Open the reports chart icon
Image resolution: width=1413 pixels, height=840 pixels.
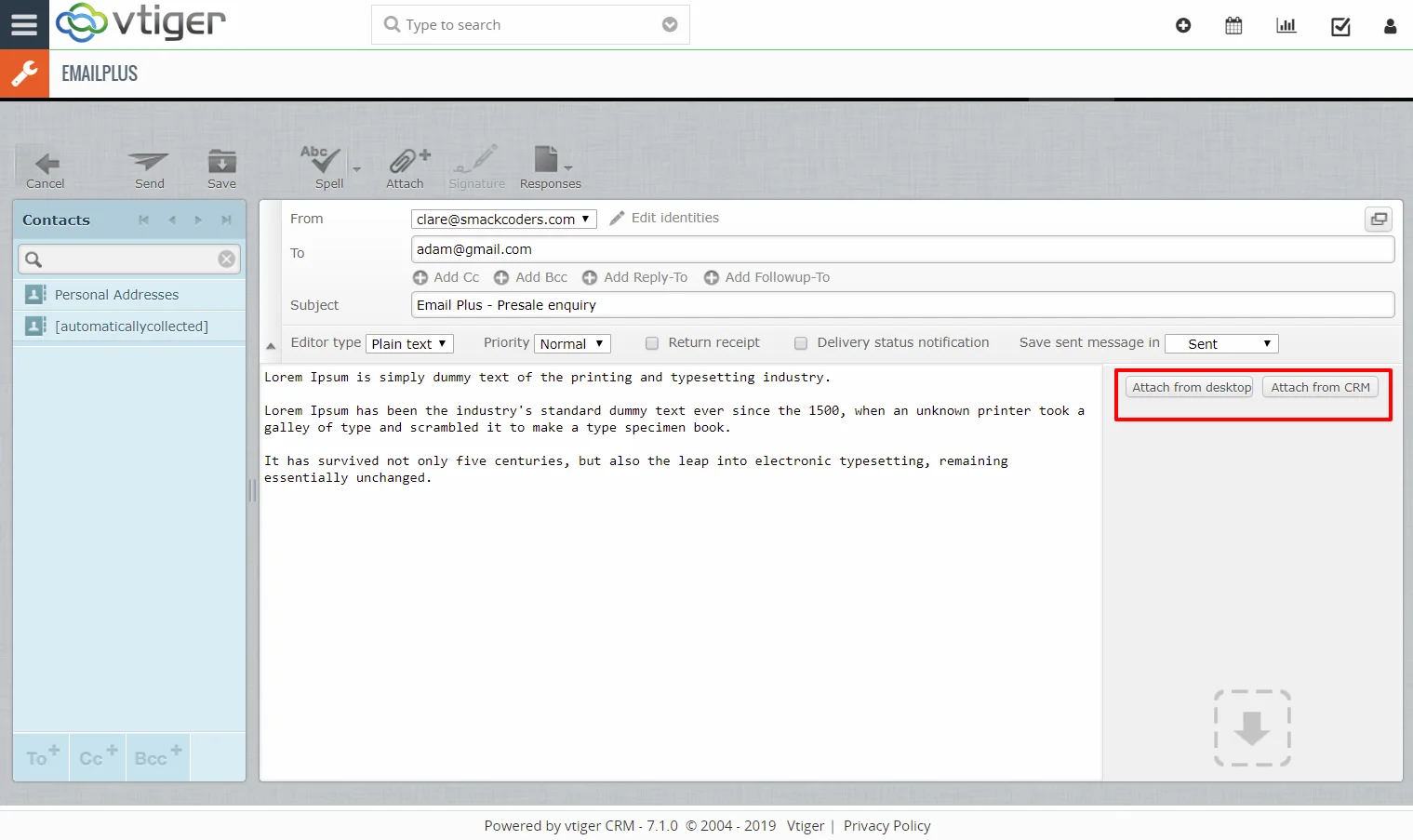pyautogui.click(x=1286, y=26)
